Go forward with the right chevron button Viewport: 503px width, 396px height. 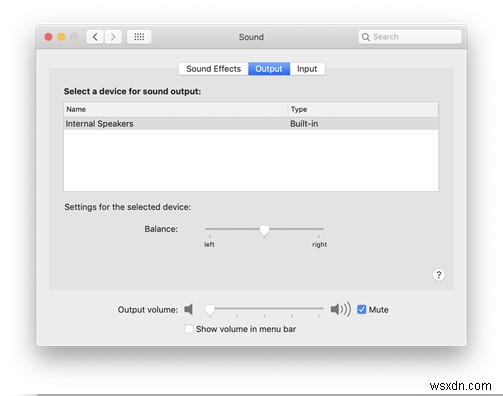point(113,37)
